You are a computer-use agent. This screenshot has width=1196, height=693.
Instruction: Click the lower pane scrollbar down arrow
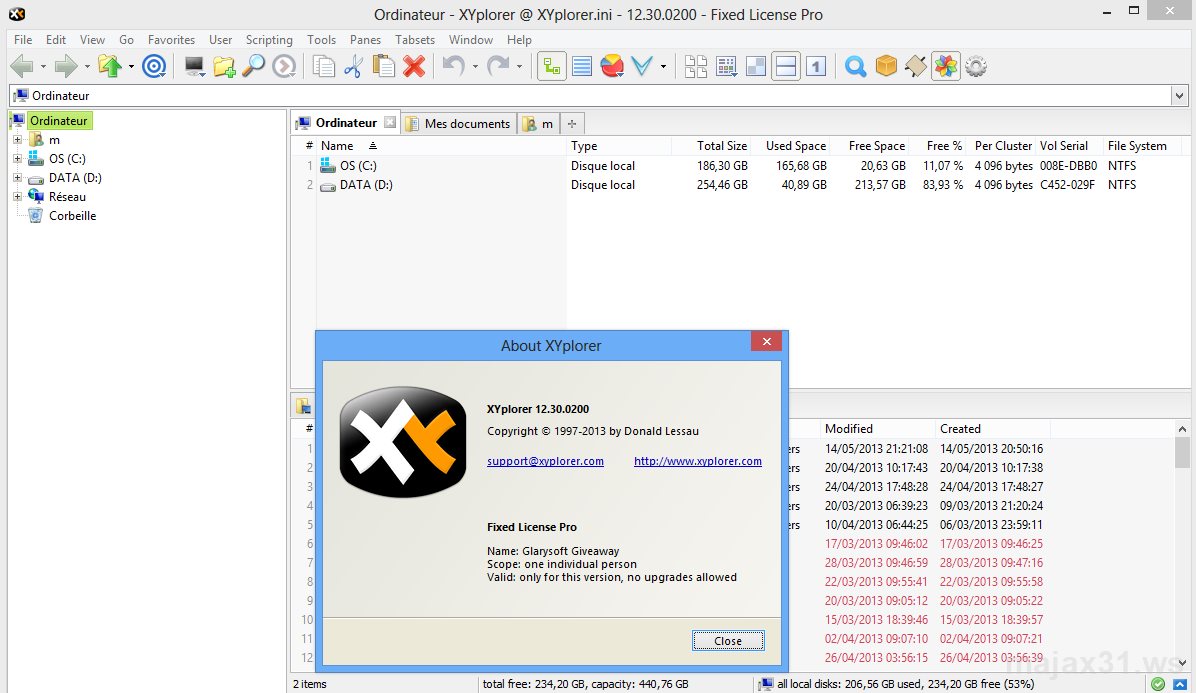click(1182, 663)
